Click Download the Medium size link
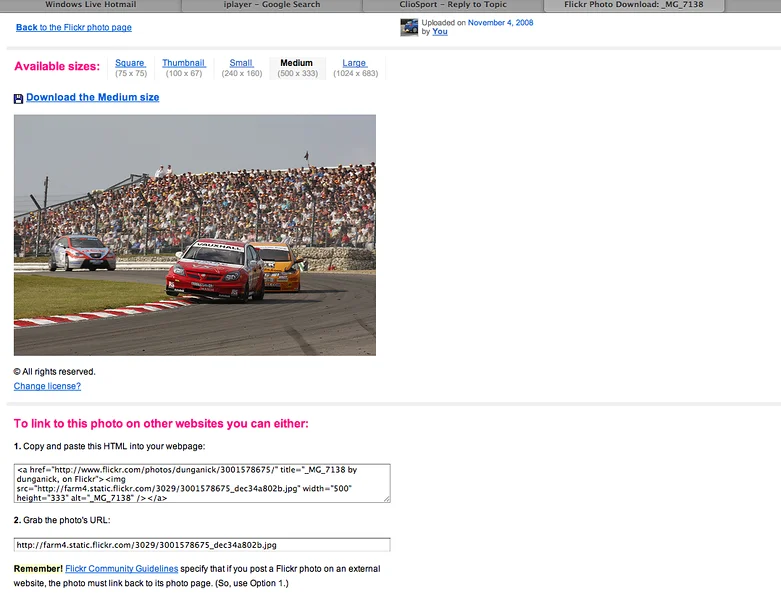Viewport: 781px width, 600px height. (x=93, y=98)
